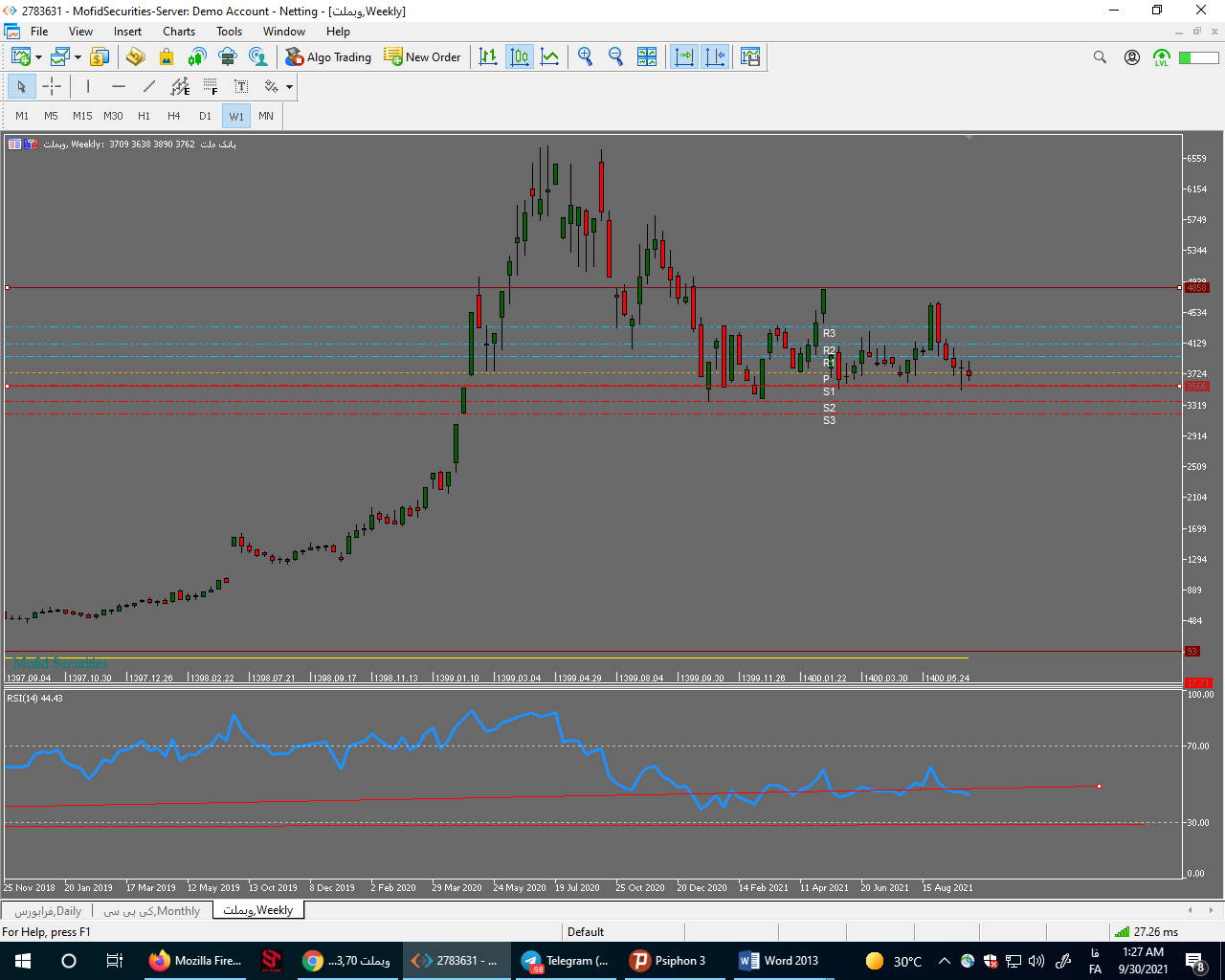1225x980 pixels.
Task: Tile chart windows icon
Action: click(647, 57)
